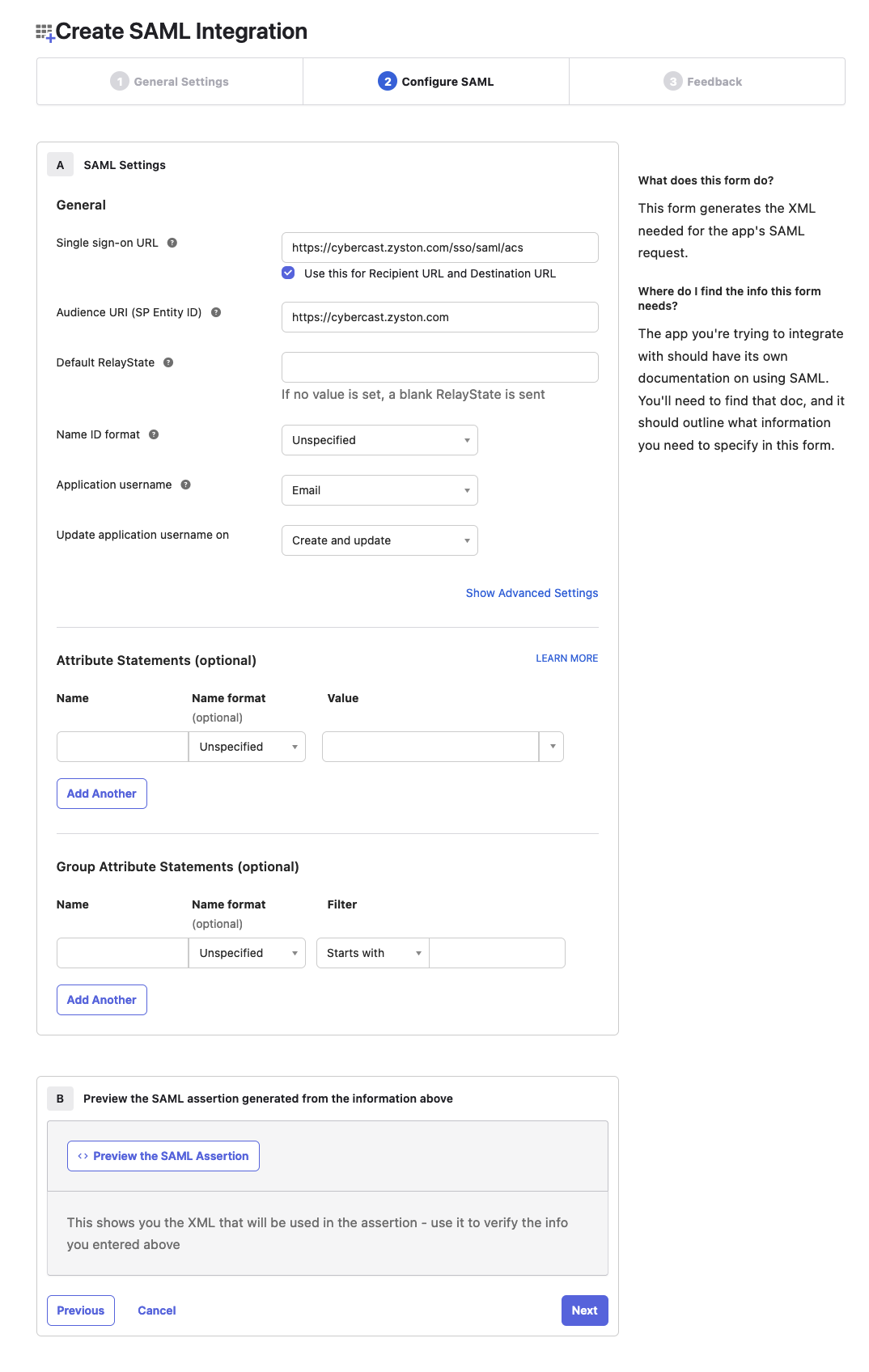Open help for Application username
Image resolution: width=869 pixels, height=1372 pixels.
pos(184,485)
